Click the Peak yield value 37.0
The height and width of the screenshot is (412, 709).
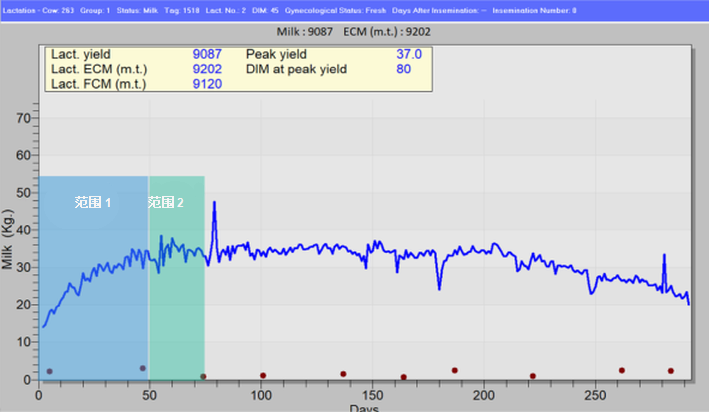409,54
